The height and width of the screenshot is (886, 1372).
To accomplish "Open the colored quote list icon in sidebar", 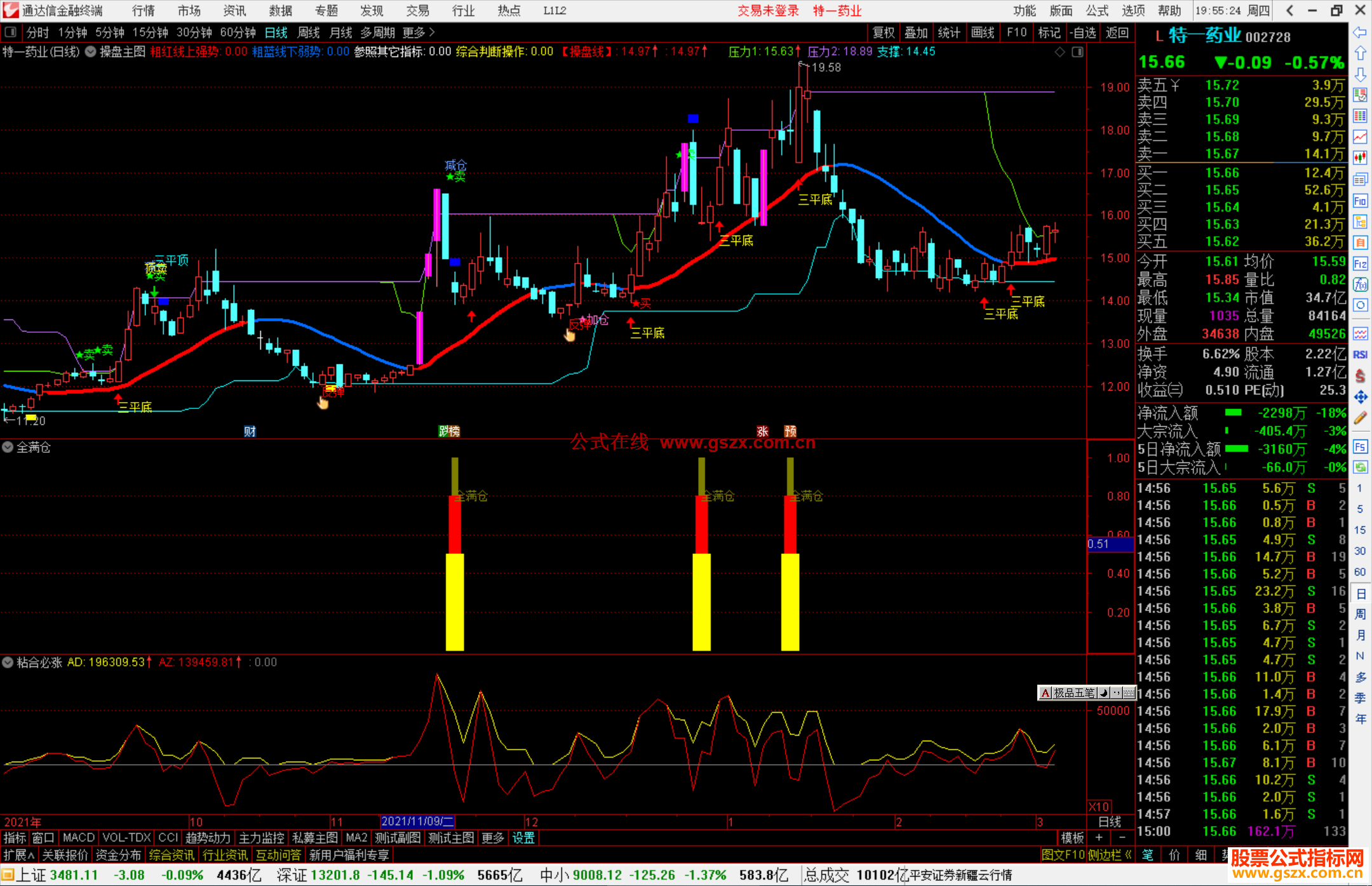I will [1360, 116].
